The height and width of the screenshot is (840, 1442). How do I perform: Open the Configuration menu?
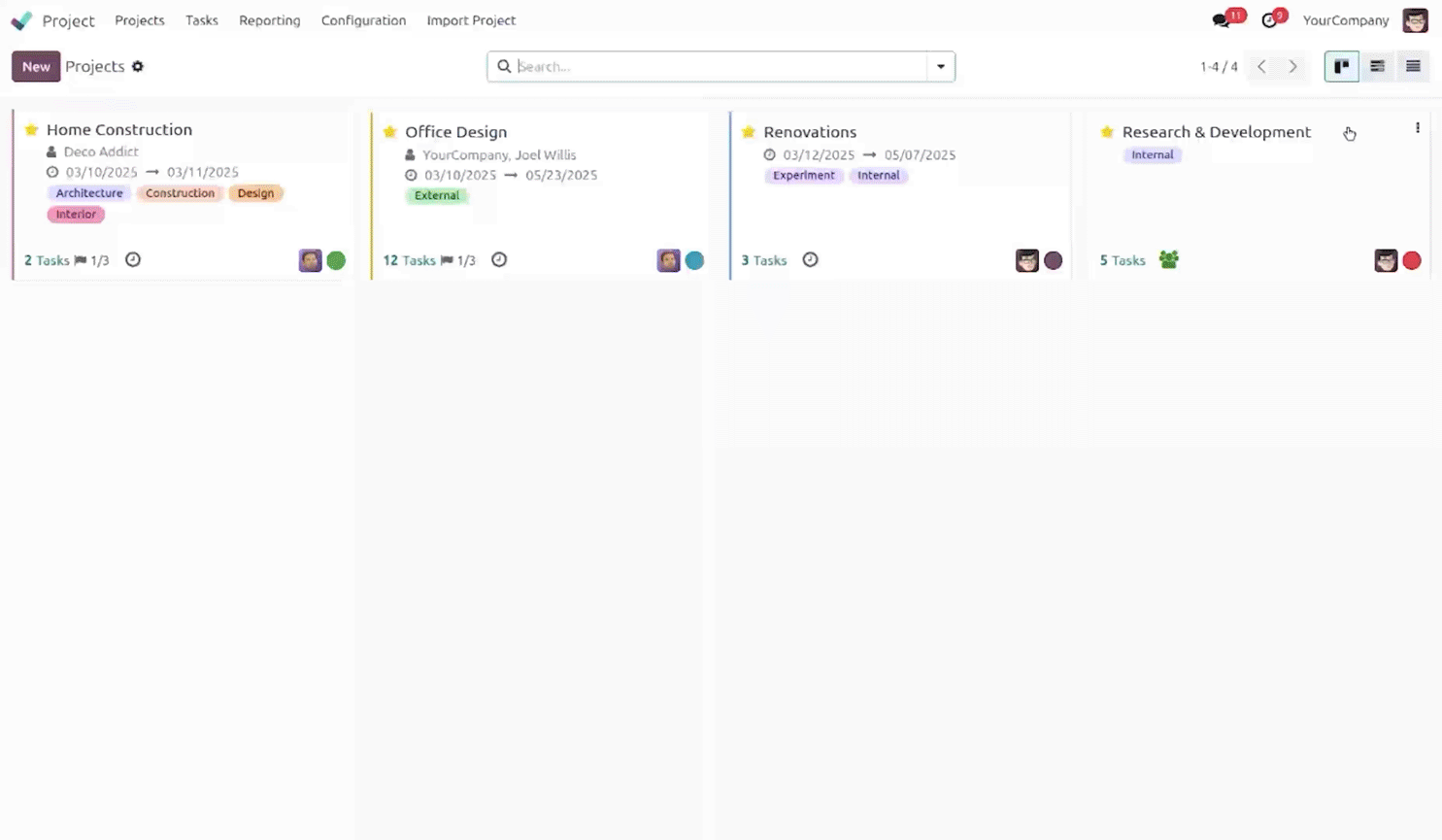pos(363,20)
